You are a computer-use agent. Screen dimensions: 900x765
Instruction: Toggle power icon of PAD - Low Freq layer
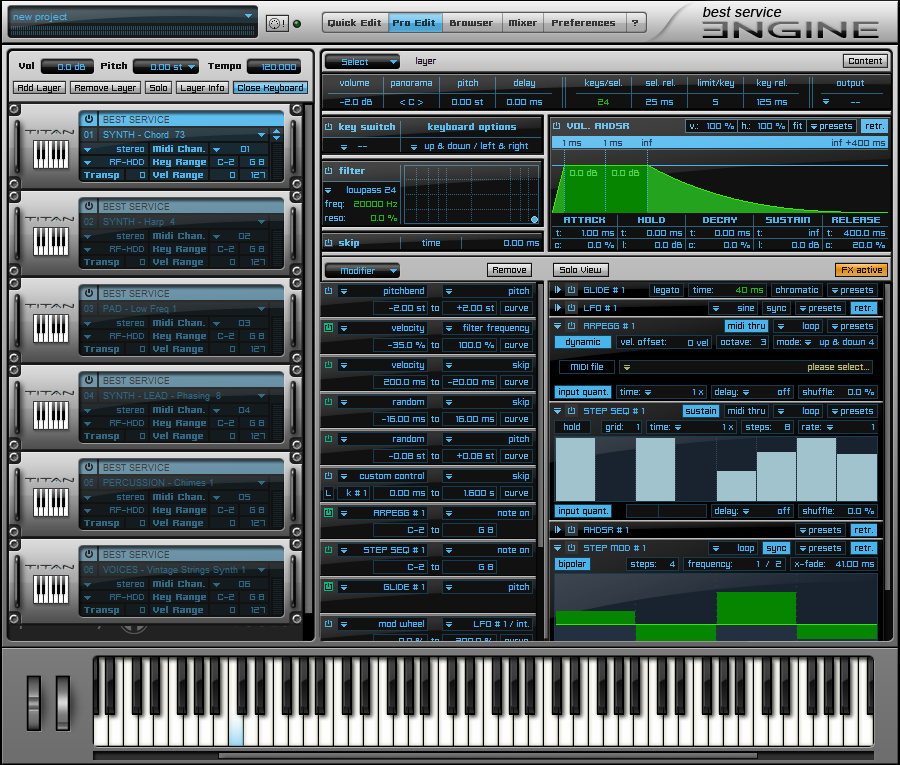pyautogui.click(x=89, y=293)
